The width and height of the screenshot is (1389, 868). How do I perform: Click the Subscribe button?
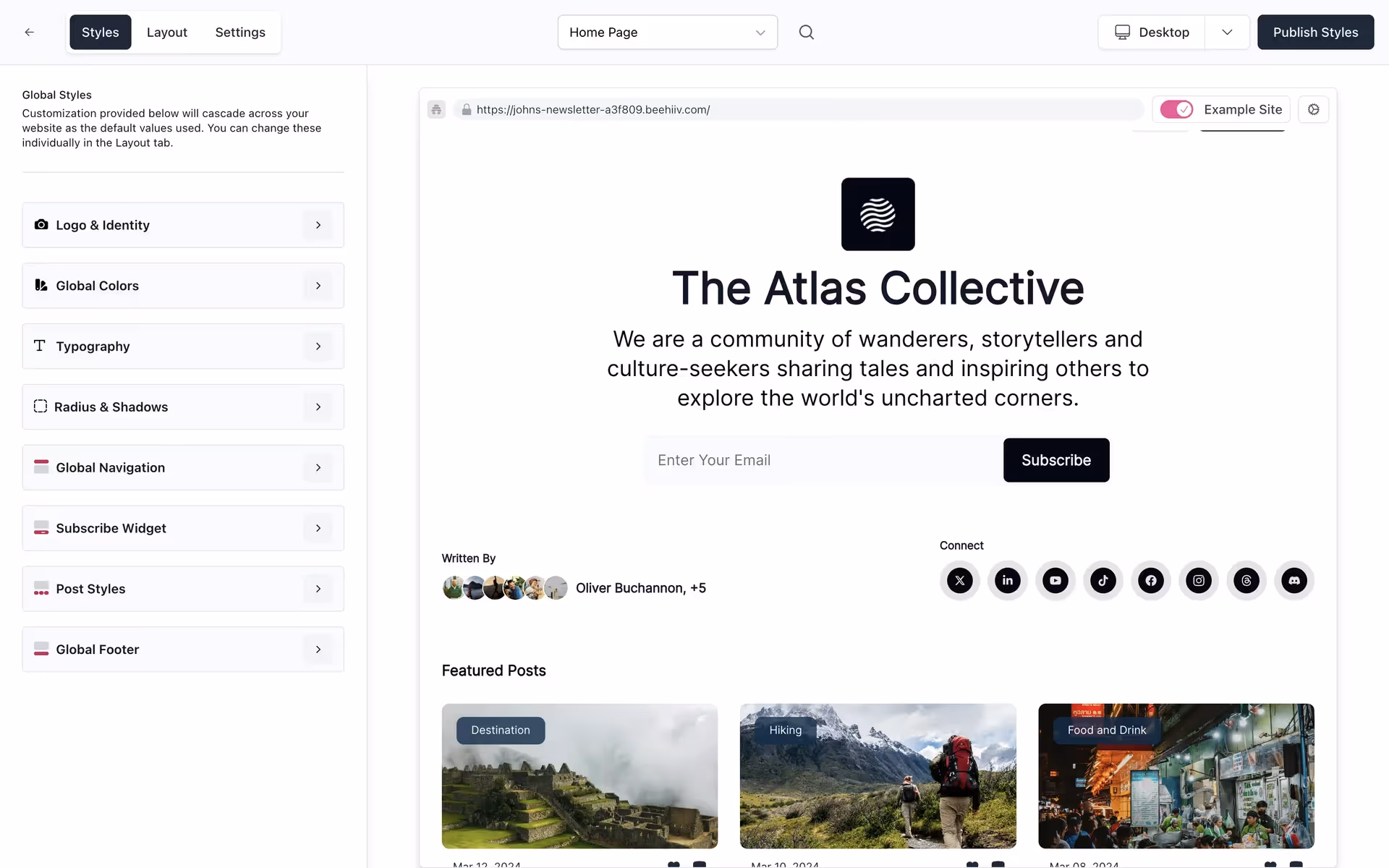[x=1055, y=460]
